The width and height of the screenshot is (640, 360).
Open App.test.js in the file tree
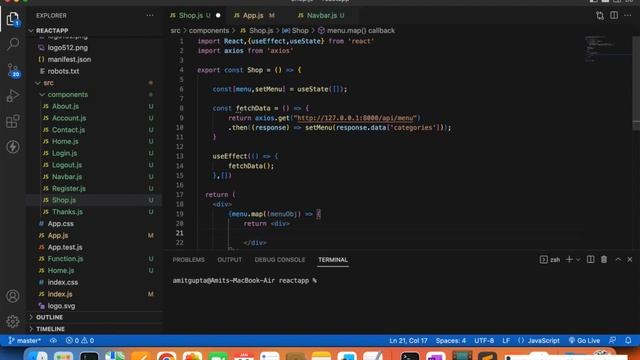tap(65, 247)
